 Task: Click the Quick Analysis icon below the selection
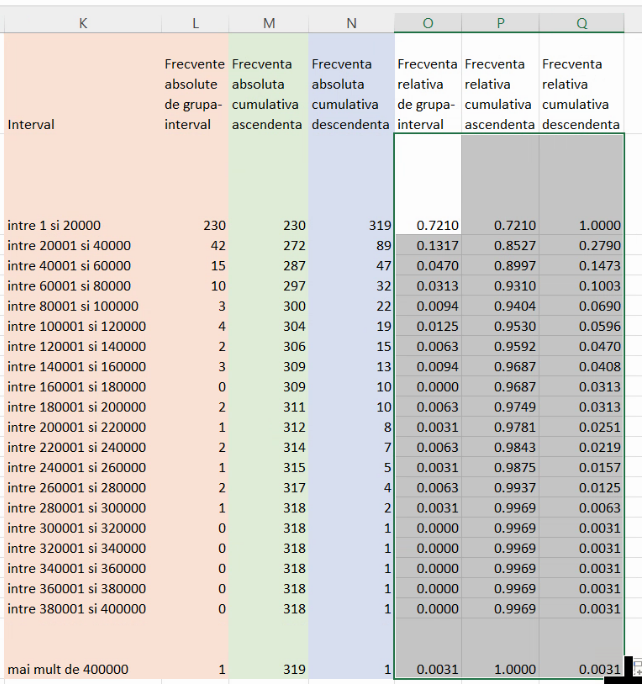point(633,669)
